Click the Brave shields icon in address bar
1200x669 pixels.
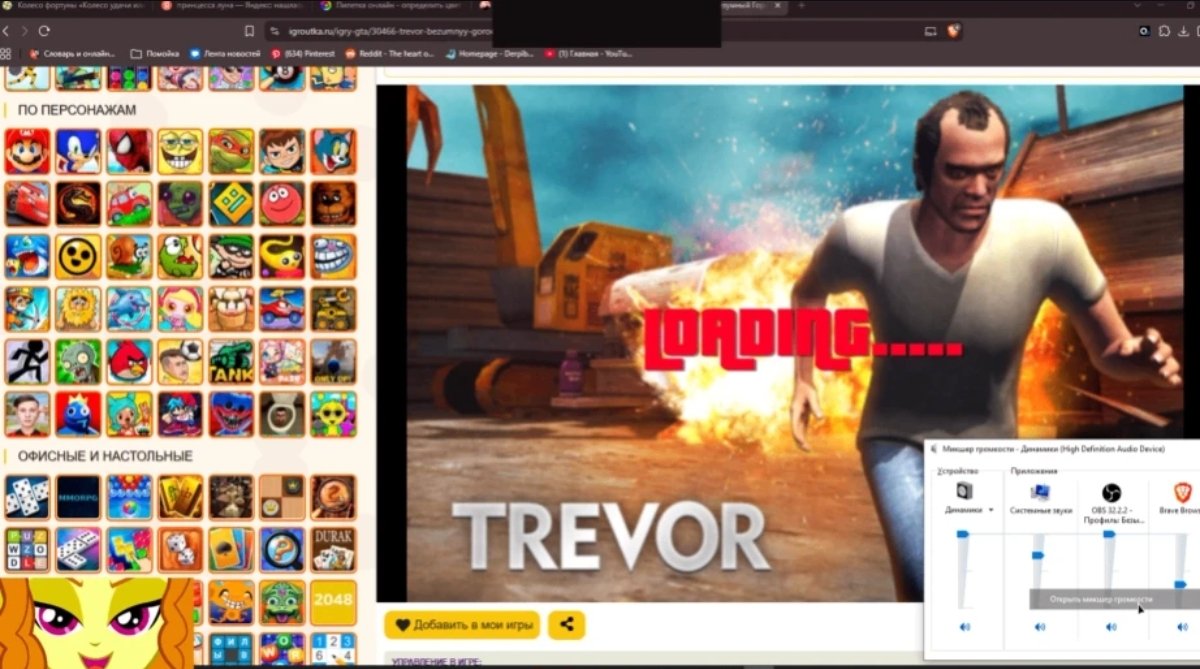pos(954,31)
